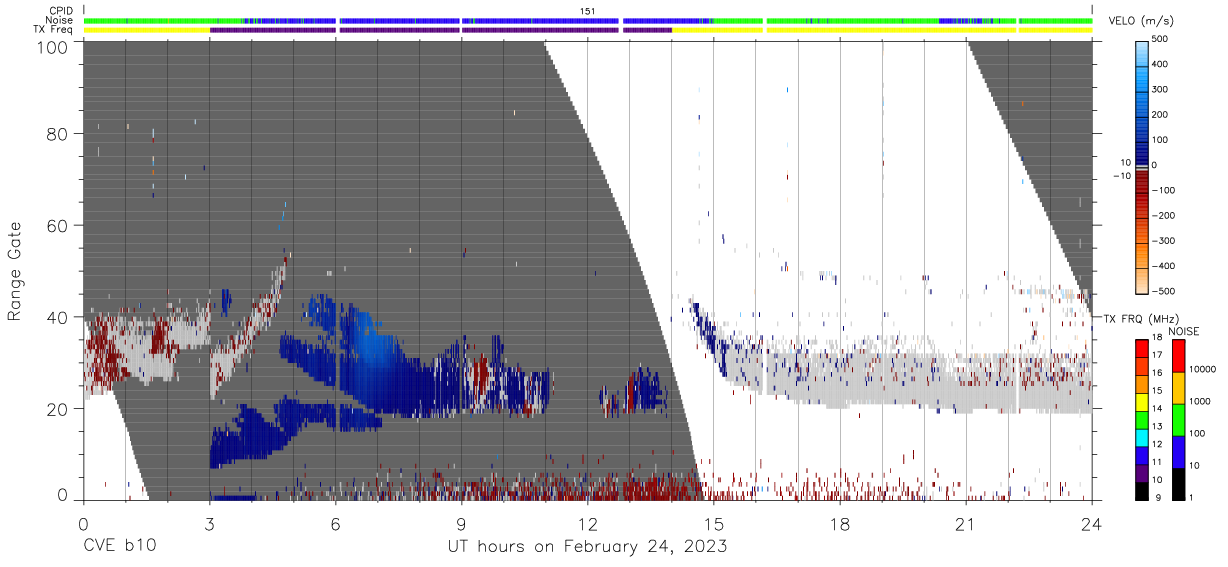Click the 10000 label on noise legend
The height and width of the screenshot is (567, 1228).
pyautogui.click(x=1202, y=369)
